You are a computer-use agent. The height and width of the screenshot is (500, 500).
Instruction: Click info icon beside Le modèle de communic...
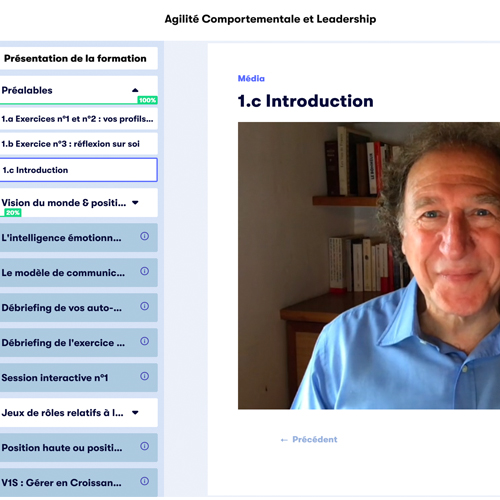pos(144,271)
